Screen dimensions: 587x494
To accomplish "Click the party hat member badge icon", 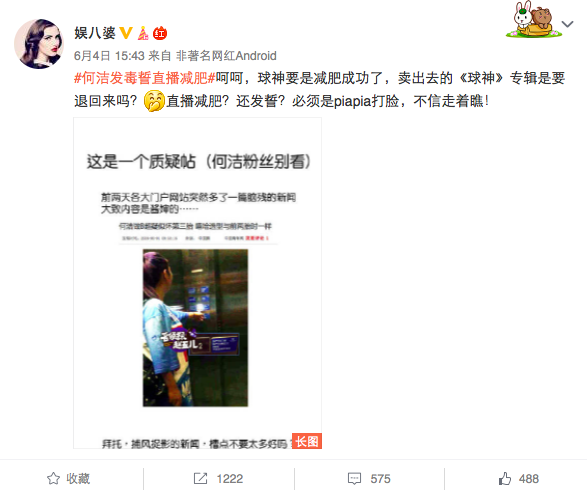I will click(x=143, y=33).
